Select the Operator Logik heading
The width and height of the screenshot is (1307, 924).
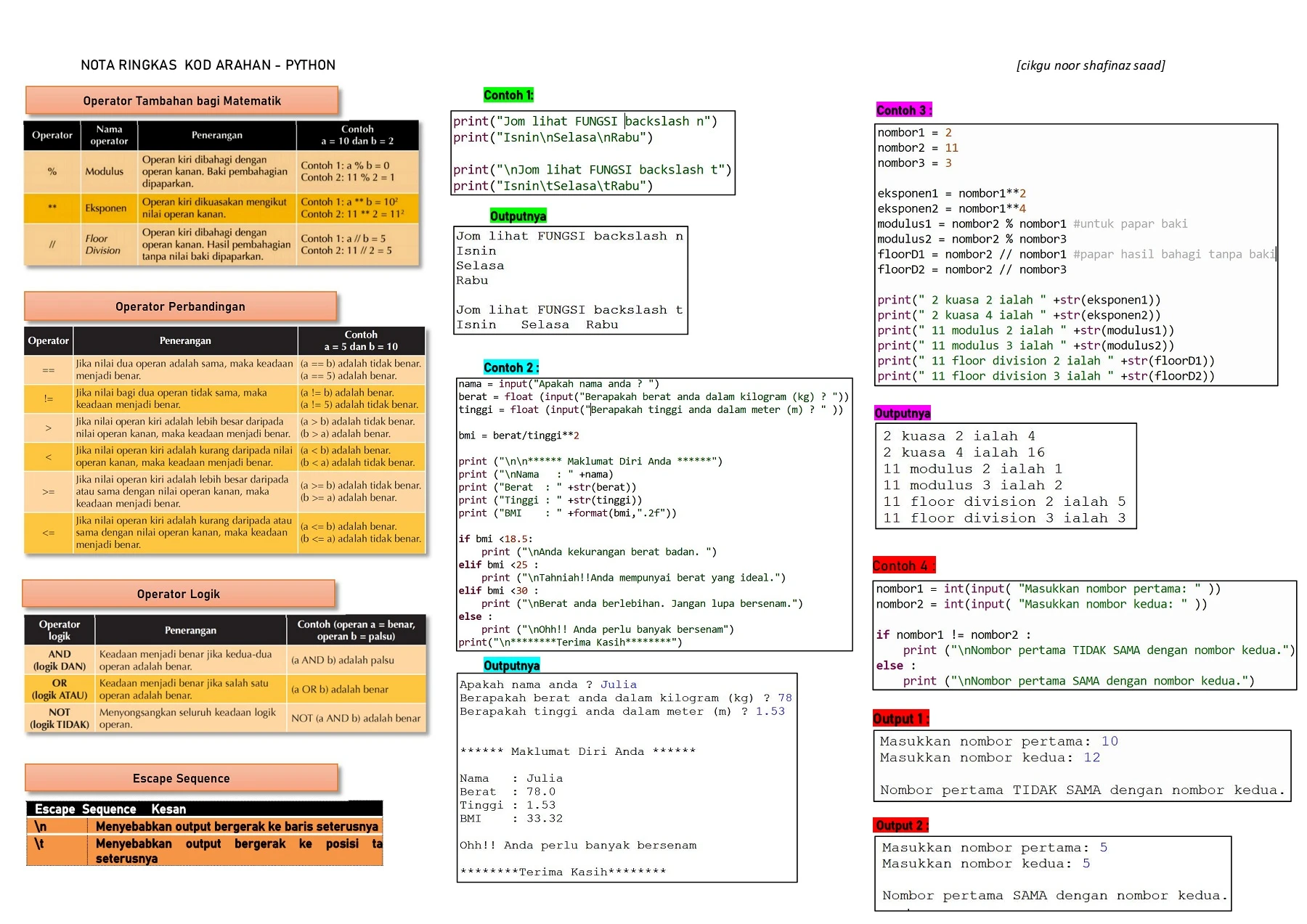[179, 594]
